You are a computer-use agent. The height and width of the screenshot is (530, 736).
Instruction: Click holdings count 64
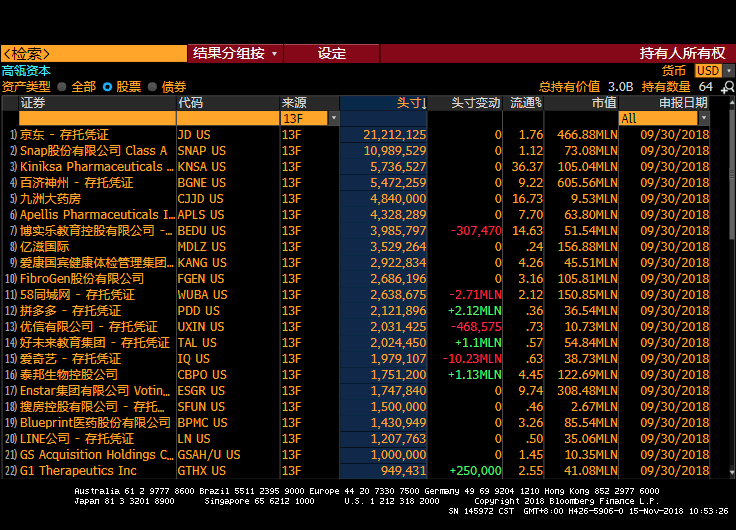point(705,87)
